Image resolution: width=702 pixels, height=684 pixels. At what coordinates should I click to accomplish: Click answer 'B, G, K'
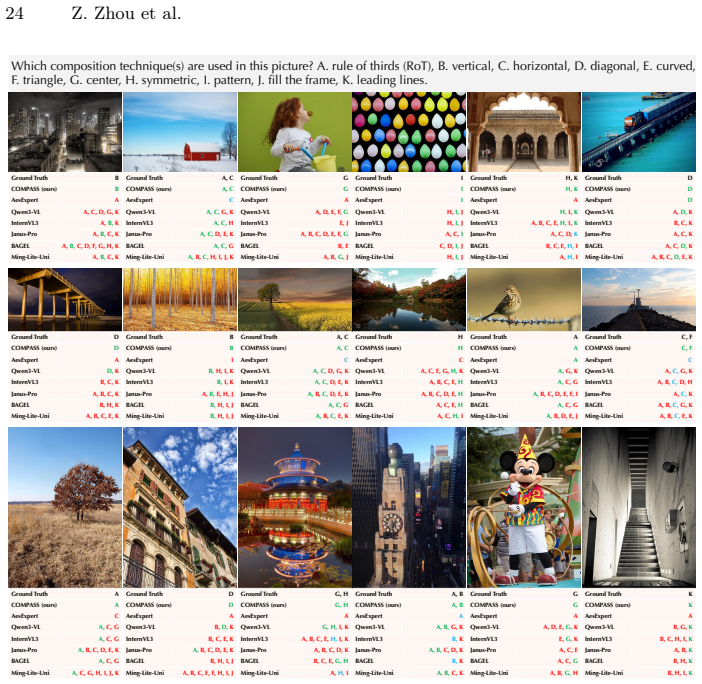click(x=683, y=627)
